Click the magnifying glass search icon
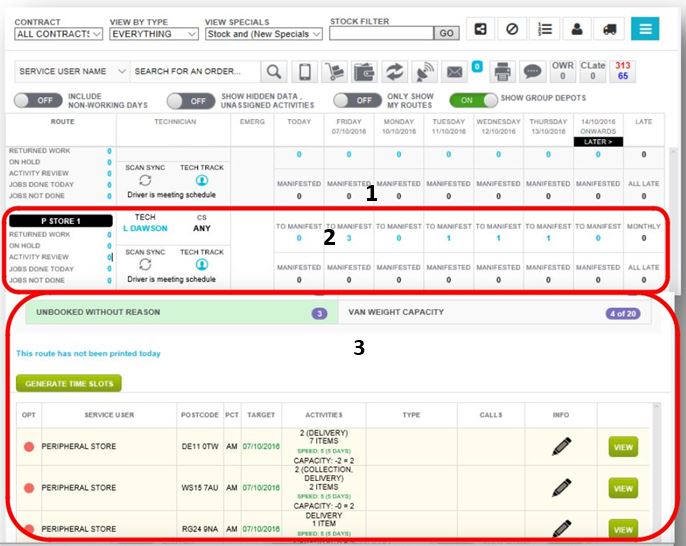The width and height of the screenshot is (686, 546). [274, 71]
